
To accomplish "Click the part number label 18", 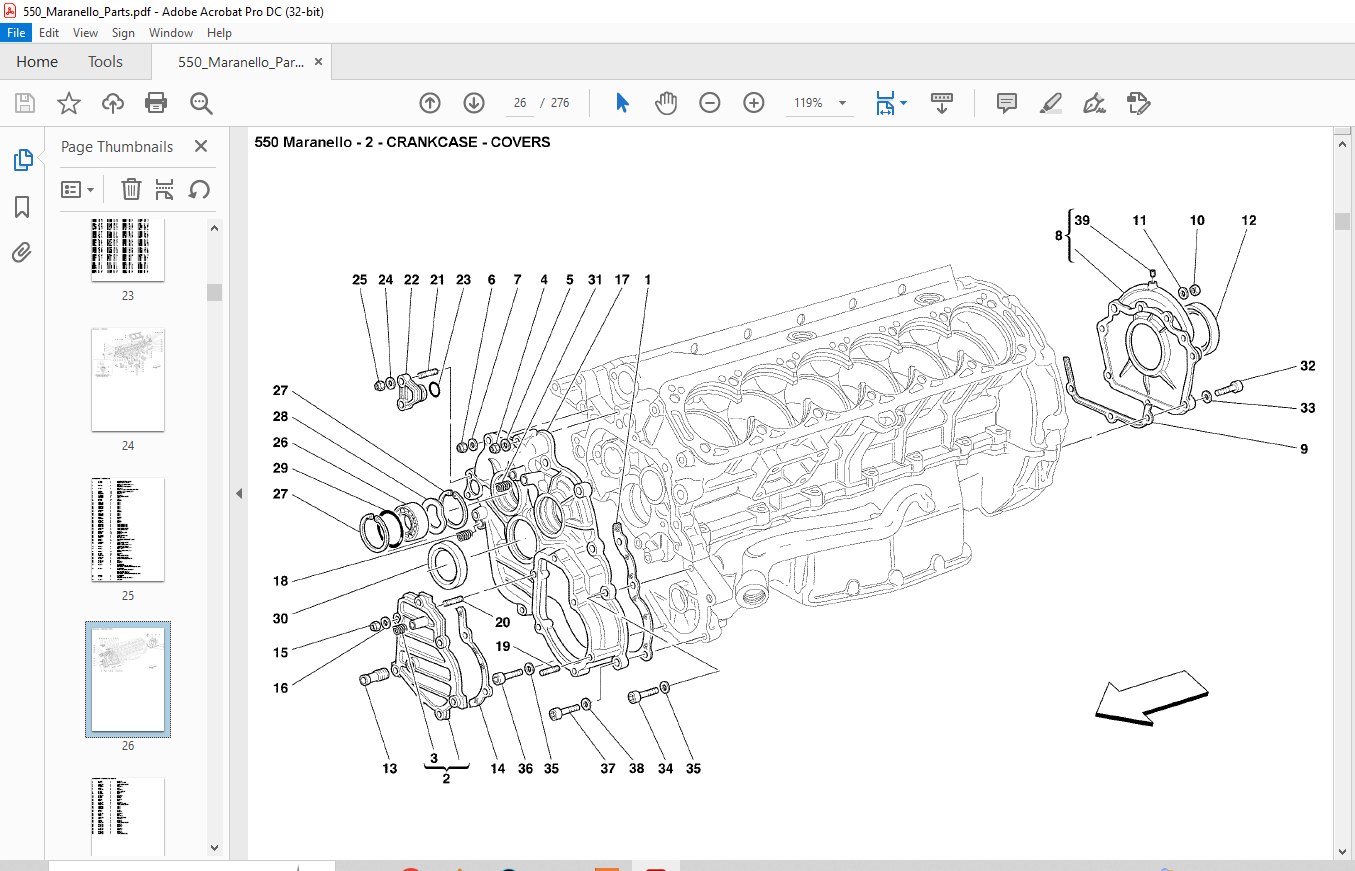I will point(280,581).
